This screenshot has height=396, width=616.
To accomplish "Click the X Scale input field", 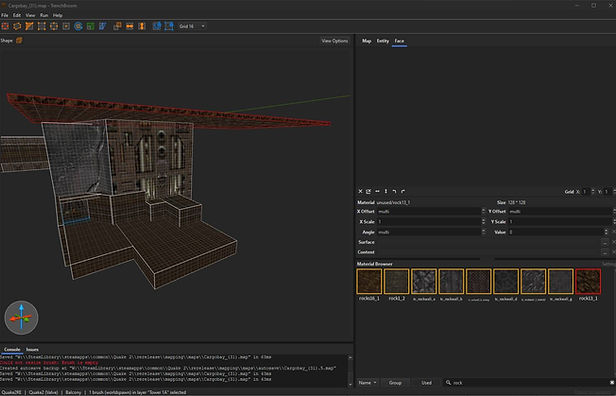I will click(x=429, y=222).
